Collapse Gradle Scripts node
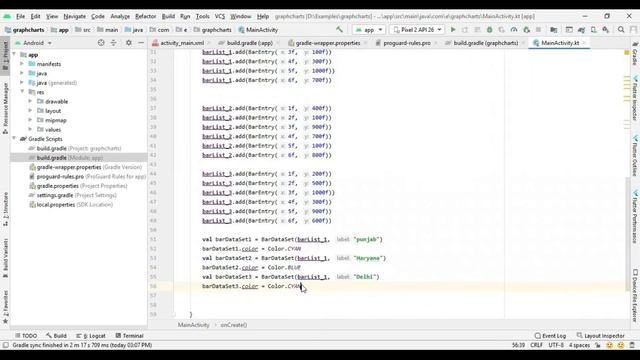This screenshot has width=640, height=360. click(x=14, y=139)
